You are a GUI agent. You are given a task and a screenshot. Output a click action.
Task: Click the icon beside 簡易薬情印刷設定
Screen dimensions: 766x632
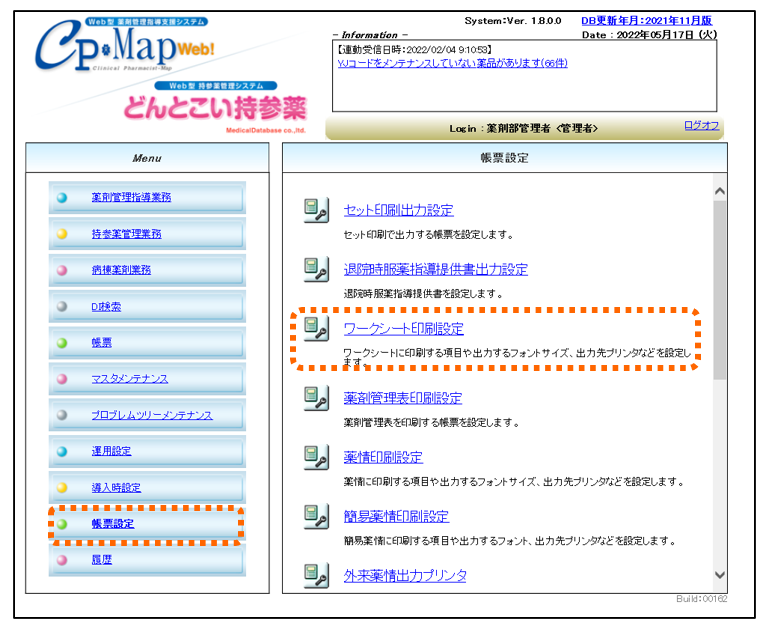point(316,516)
